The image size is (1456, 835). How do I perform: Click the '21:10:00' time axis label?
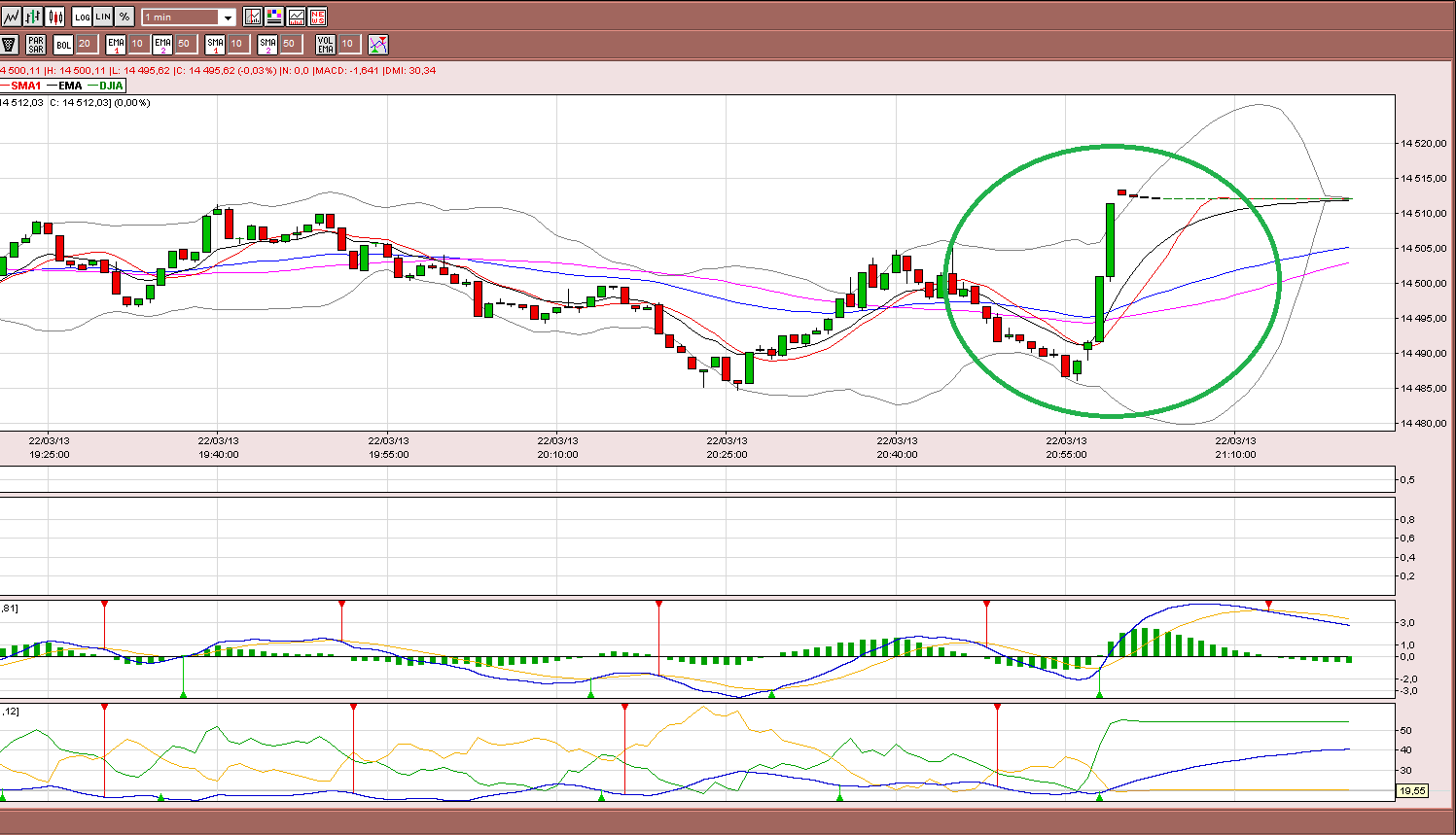coord(1236,454)
